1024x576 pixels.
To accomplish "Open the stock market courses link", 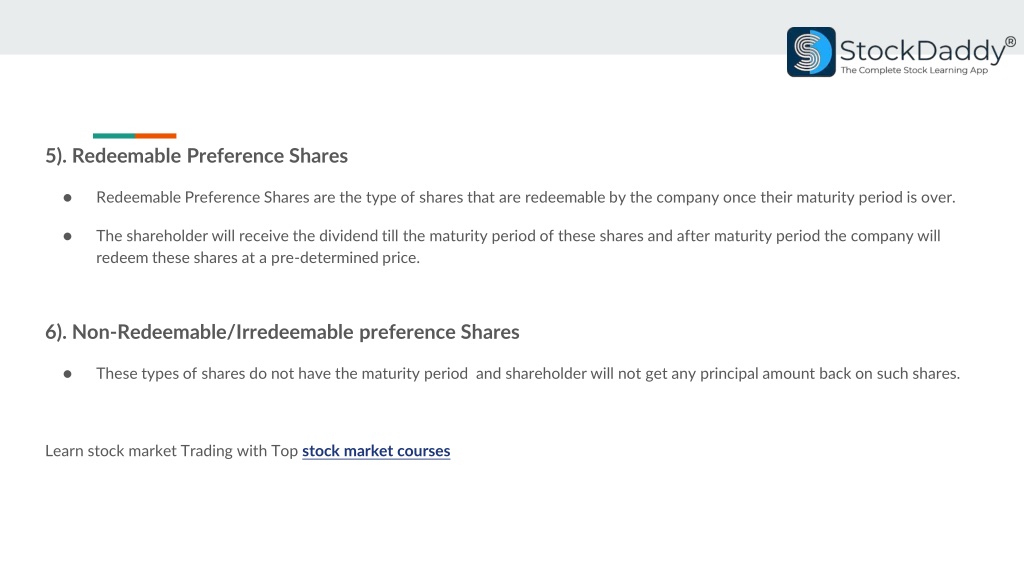I will tap(376, 451).
